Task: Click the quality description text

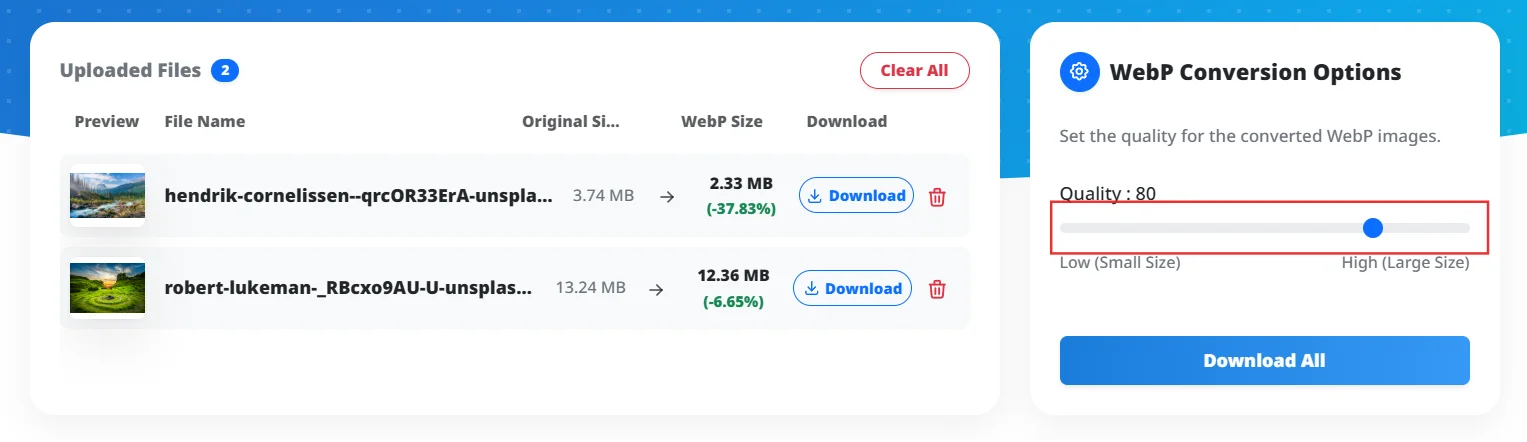Action: pyautogui.click(x=1250, y=136)
